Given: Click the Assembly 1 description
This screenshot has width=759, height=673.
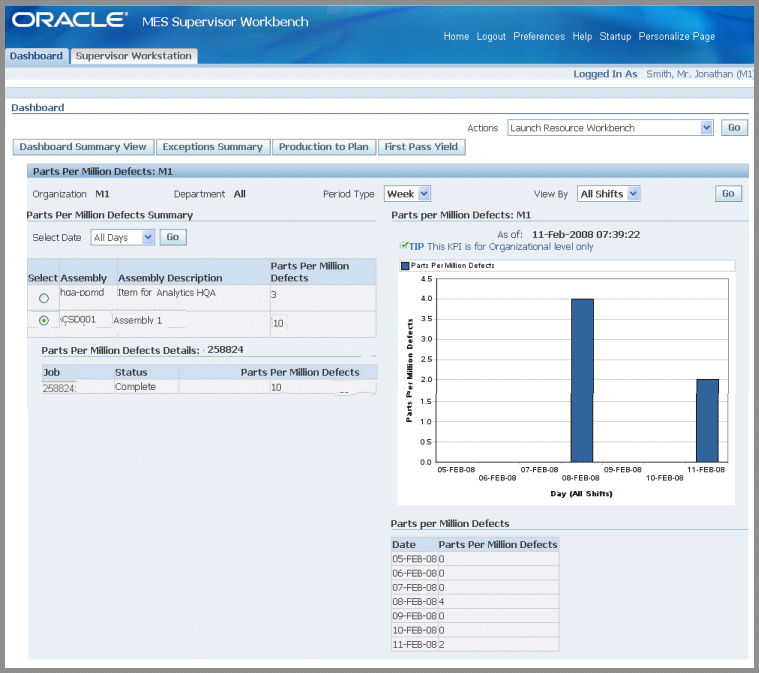Looking at the screenshot, I should [x=137, y=321].
